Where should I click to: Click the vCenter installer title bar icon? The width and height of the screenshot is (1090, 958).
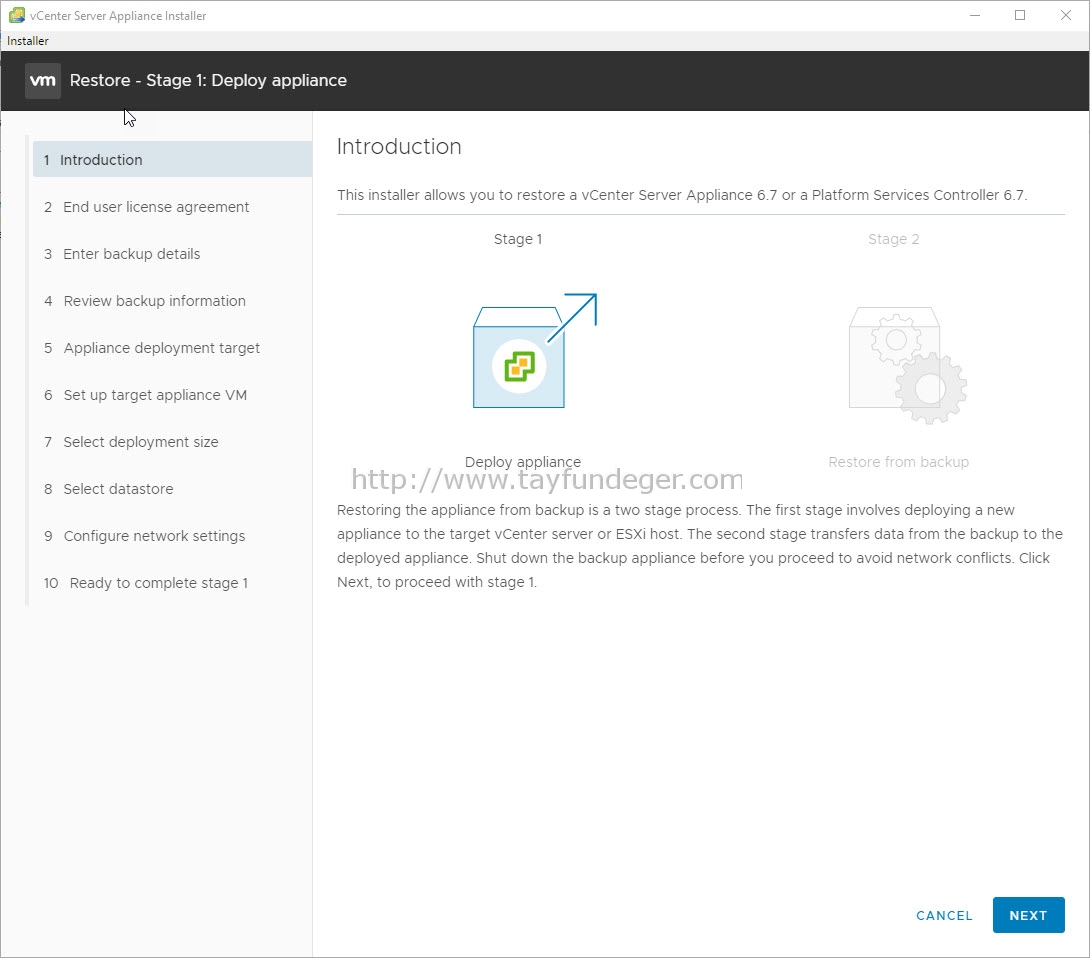click(x=17, y=15)
